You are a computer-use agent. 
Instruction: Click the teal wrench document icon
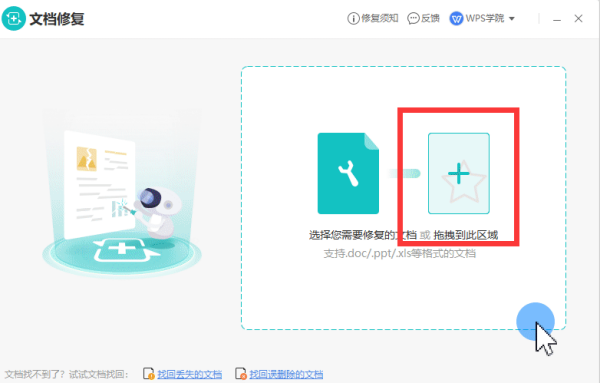(348, 173)
